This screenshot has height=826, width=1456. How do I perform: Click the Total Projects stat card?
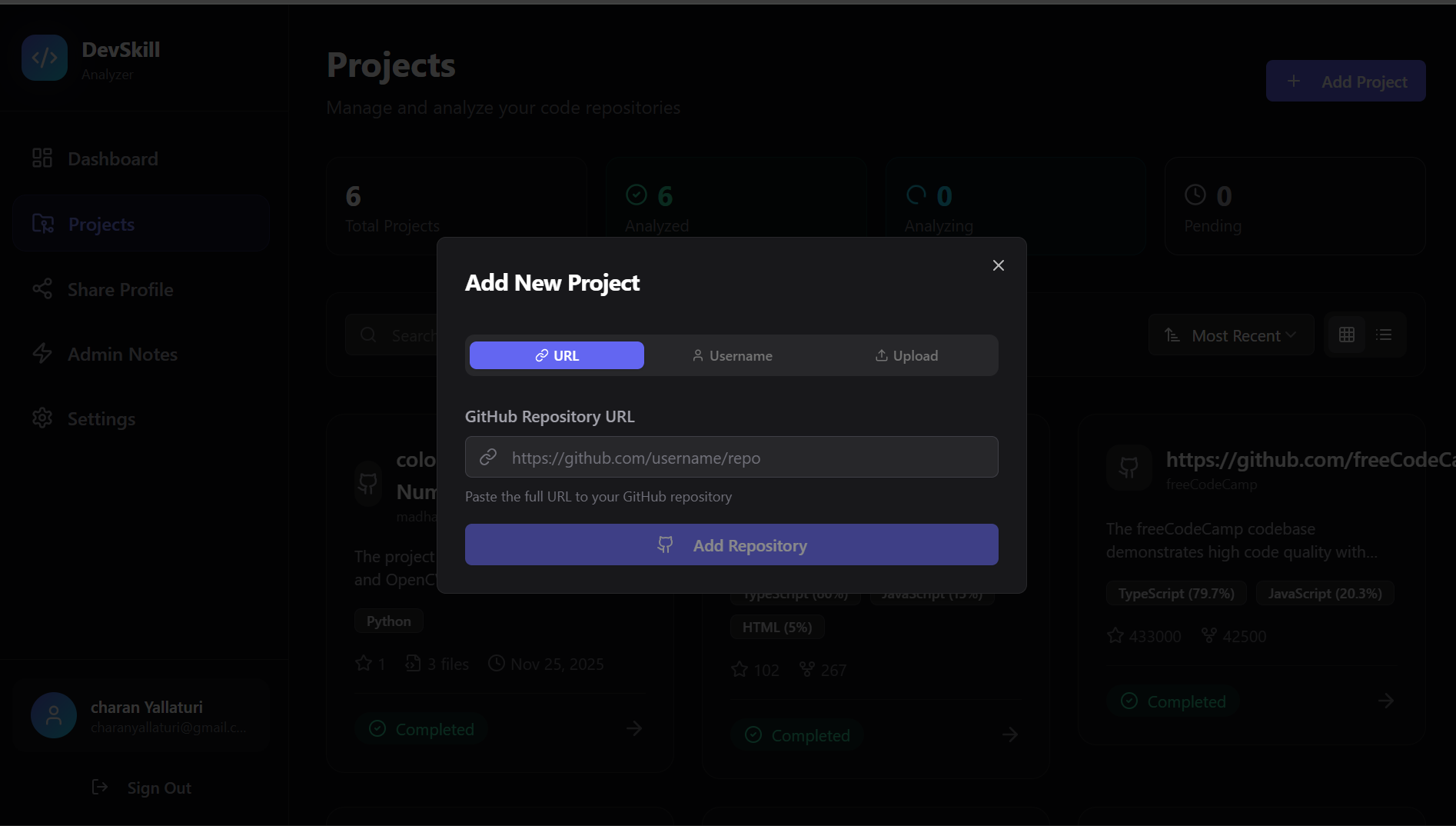457,206
